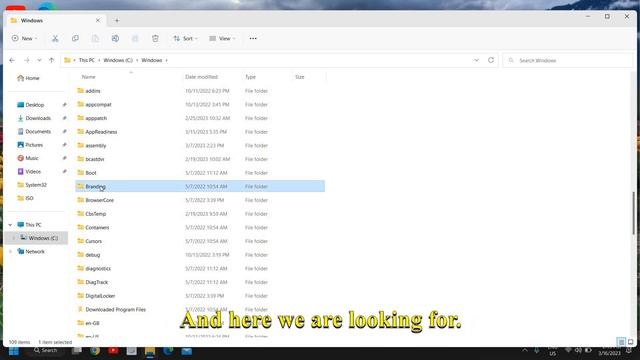This screenshot has width=640, height=360.
Task: Click the Delete trash icon
Action: tap(155, 38)
